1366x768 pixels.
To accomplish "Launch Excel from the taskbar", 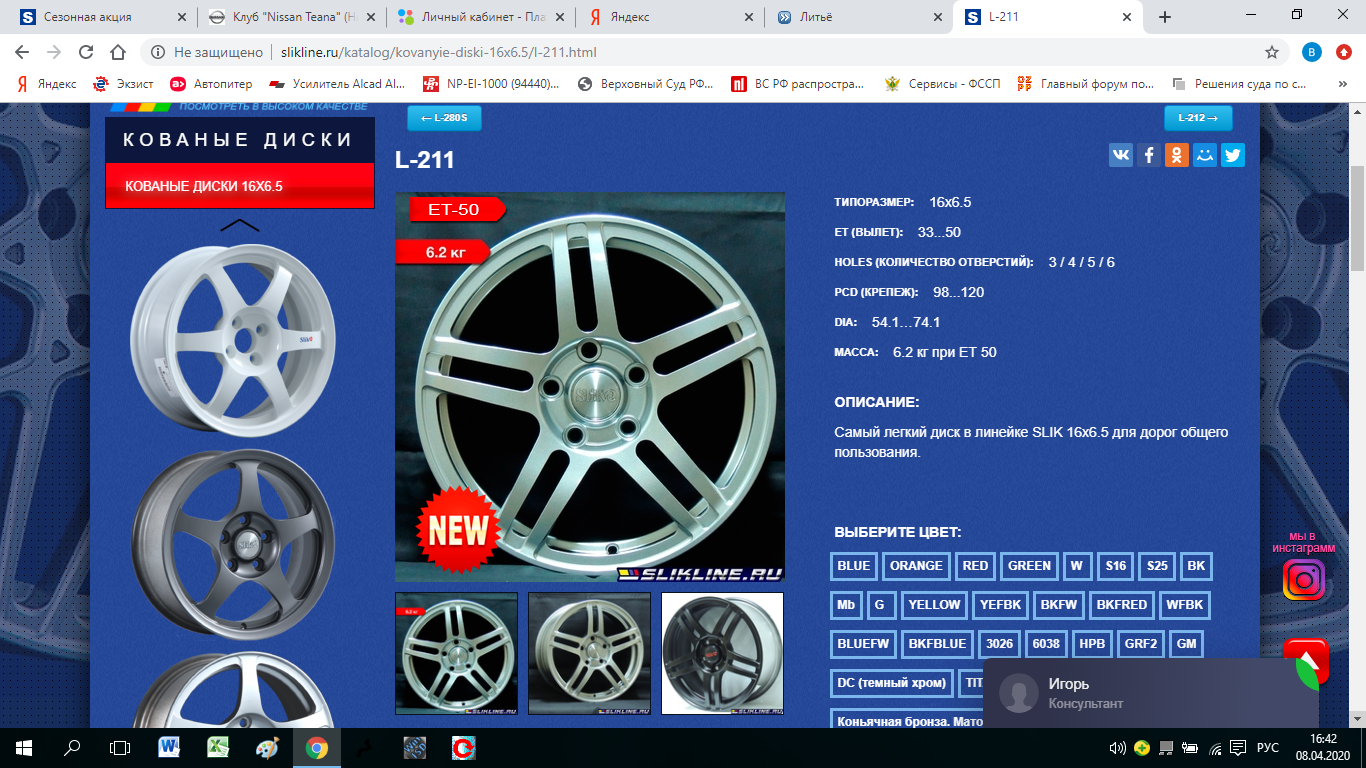I will click(x=217, y=747).
